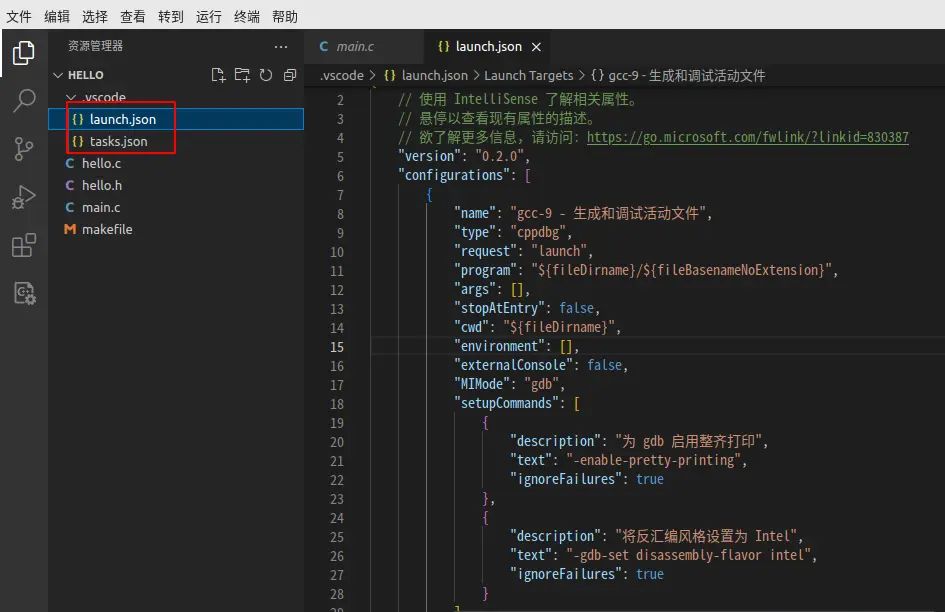Open the Extensions view
Screen dimensions: 945x612
tap(24, 245)
